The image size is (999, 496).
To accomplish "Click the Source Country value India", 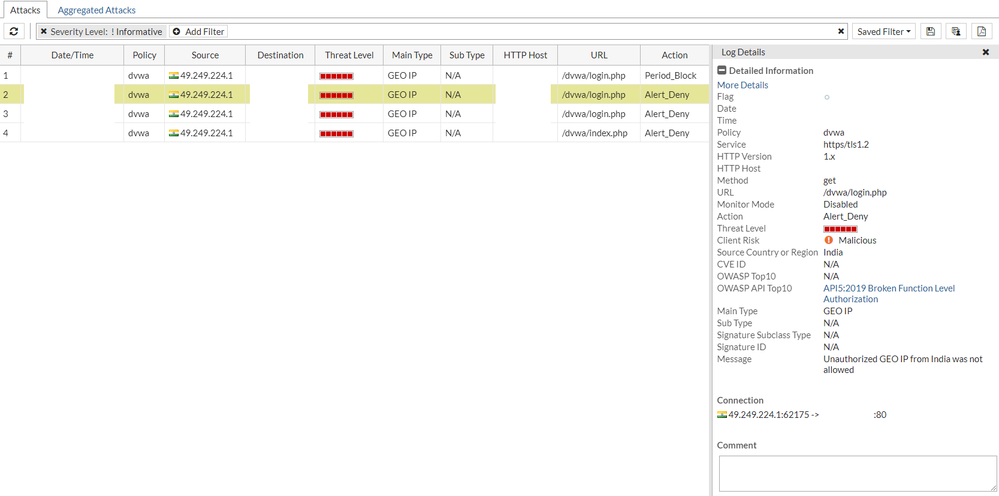I will (833, 252).
